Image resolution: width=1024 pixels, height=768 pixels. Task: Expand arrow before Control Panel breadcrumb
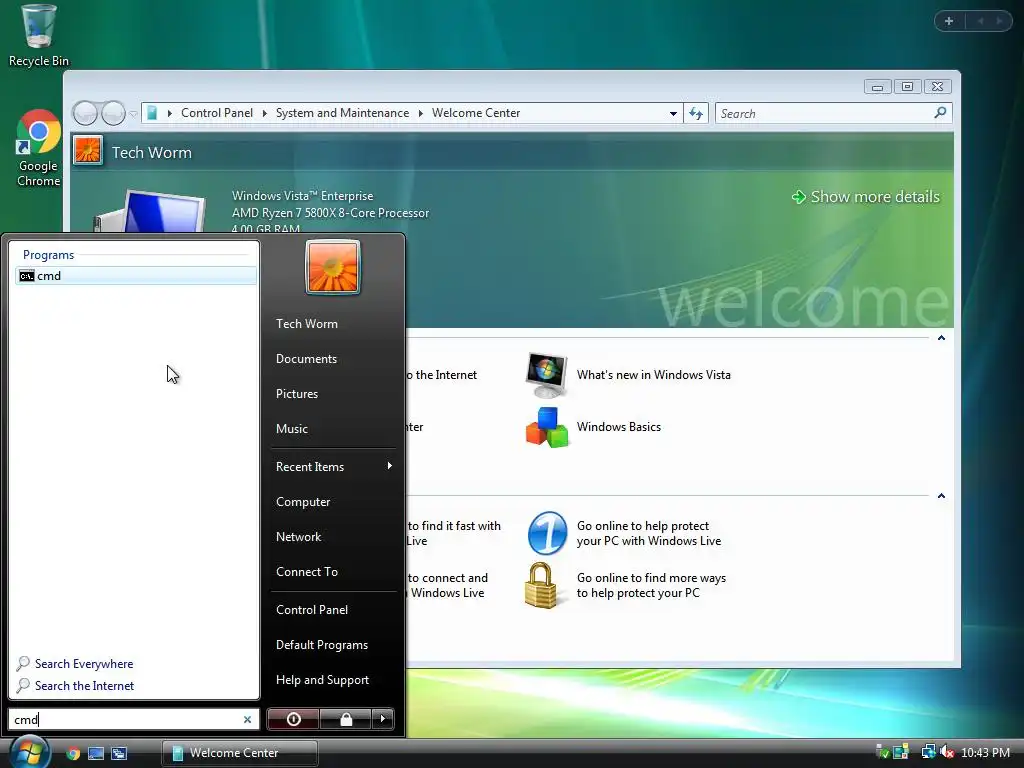(x=170, y=114)
